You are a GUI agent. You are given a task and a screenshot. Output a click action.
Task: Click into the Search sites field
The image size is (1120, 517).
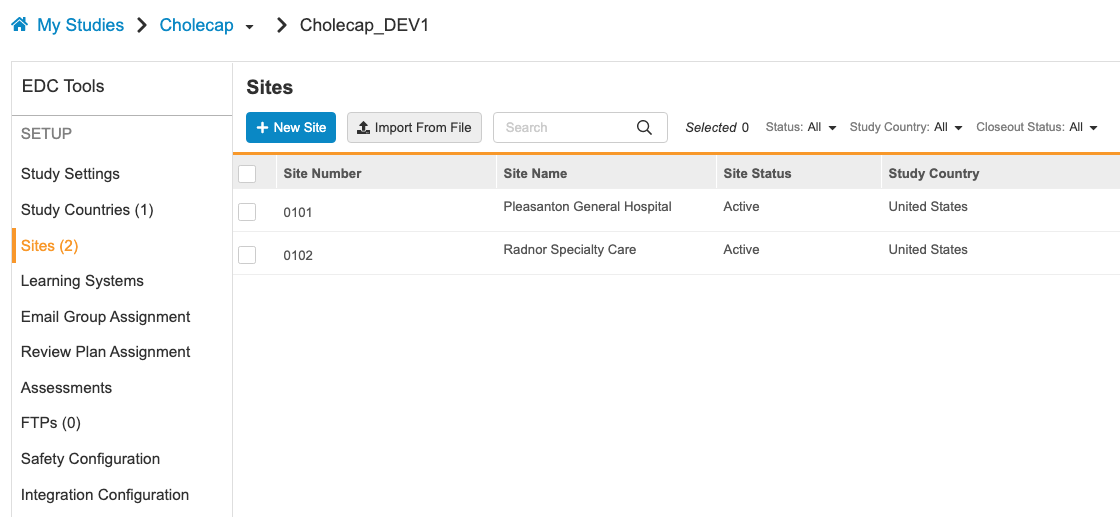tap(565, 127)
